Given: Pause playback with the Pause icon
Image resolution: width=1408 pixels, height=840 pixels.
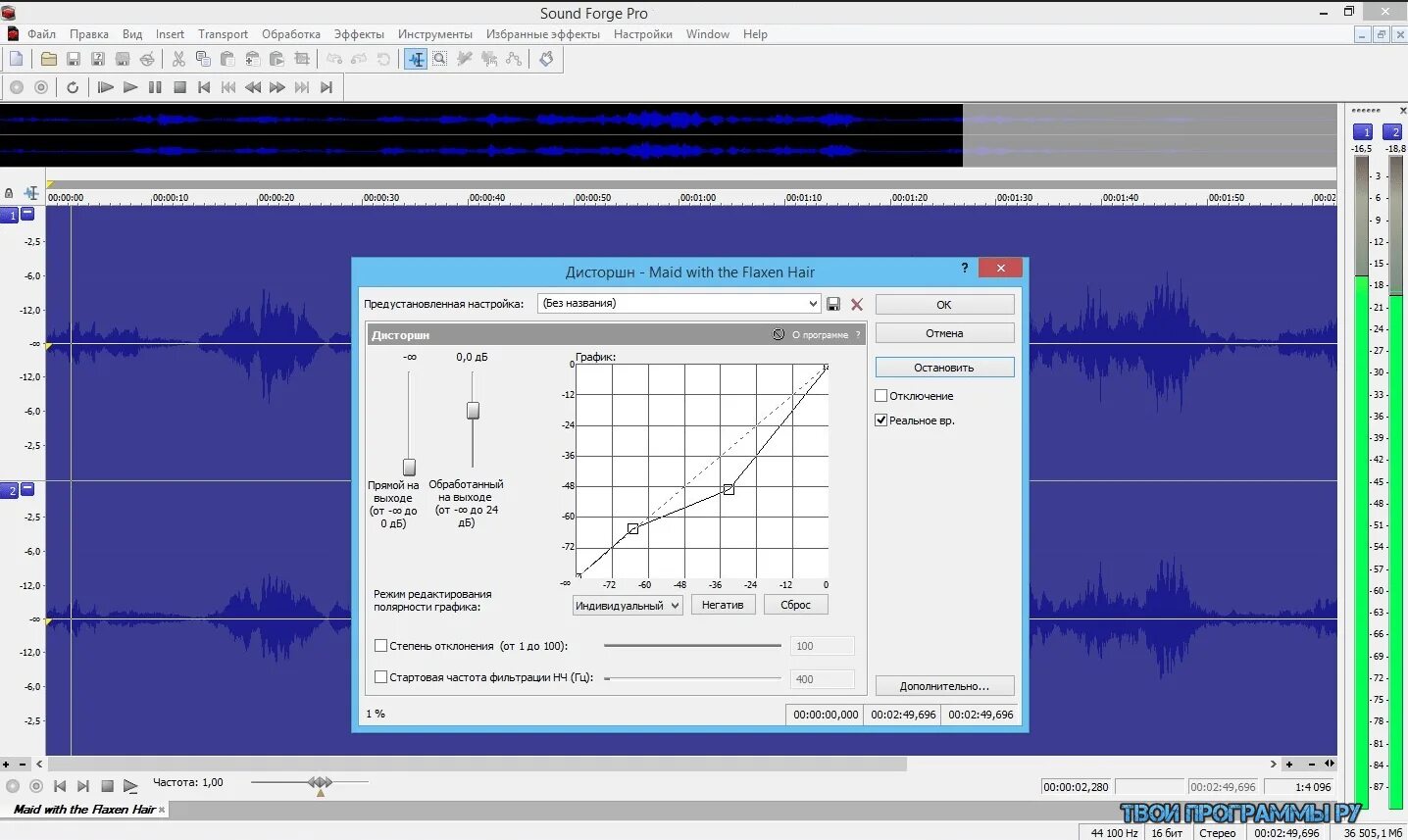Looking at the screenshot, I should [x=155, y=87].
